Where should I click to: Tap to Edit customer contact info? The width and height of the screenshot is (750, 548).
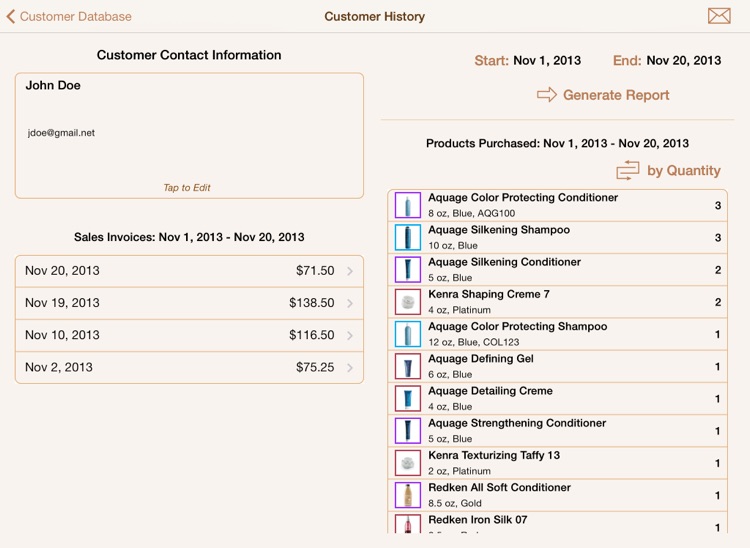(187, 187)
